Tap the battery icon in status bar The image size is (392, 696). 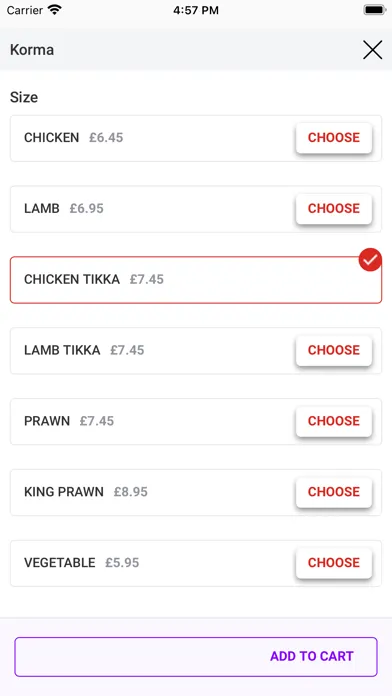tap(375, 10)
